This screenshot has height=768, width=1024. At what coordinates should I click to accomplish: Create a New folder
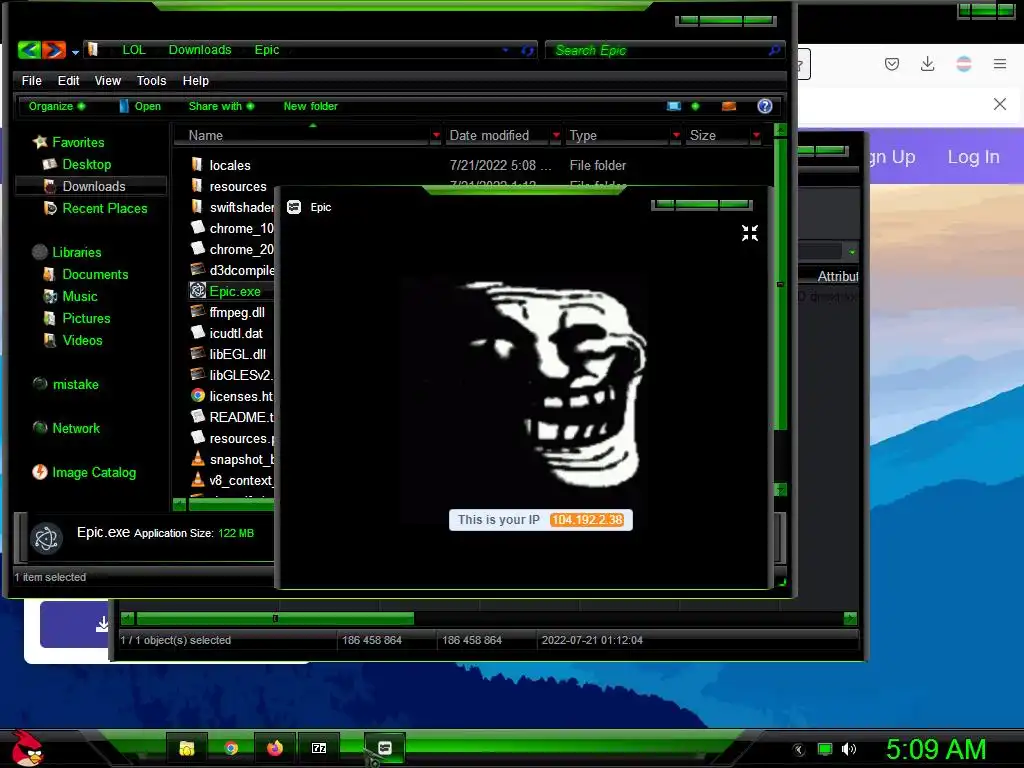pos(310,106)
